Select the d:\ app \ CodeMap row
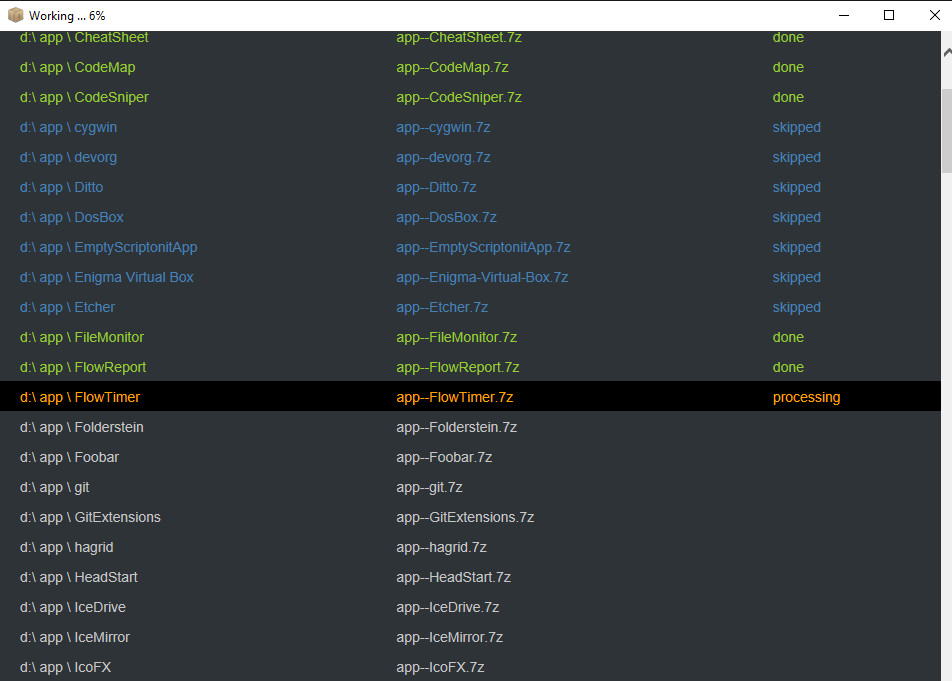 (x=471, y=67)
